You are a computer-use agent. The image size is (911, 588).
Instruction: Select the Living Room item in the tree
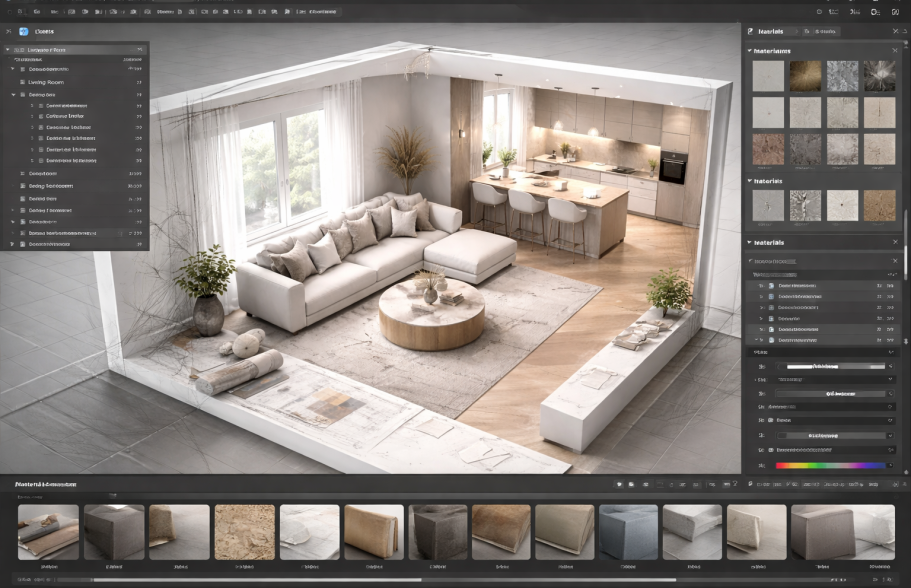point(48,82)
